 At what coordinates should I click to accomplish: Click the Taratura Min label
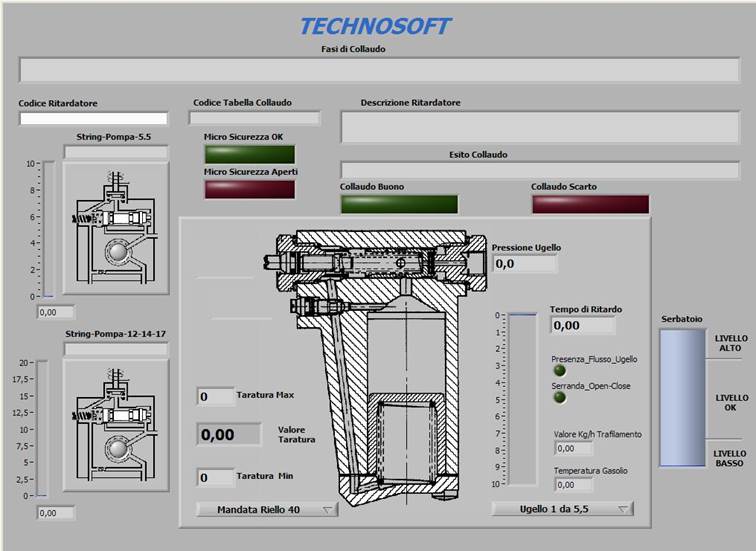click(265, 476)
